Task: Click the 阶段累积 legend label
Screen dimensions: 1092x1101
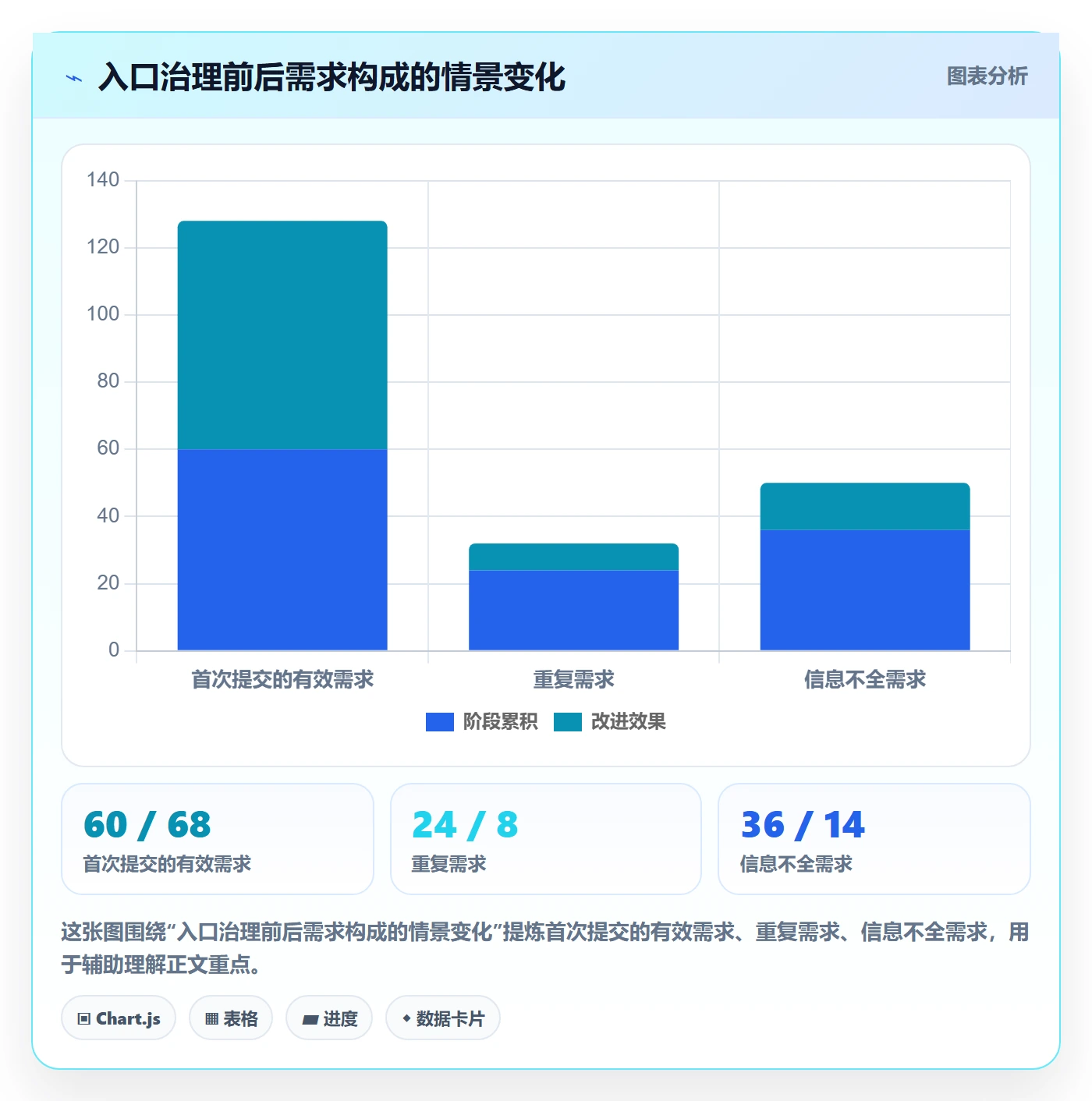Action: (x=500, y=722)
